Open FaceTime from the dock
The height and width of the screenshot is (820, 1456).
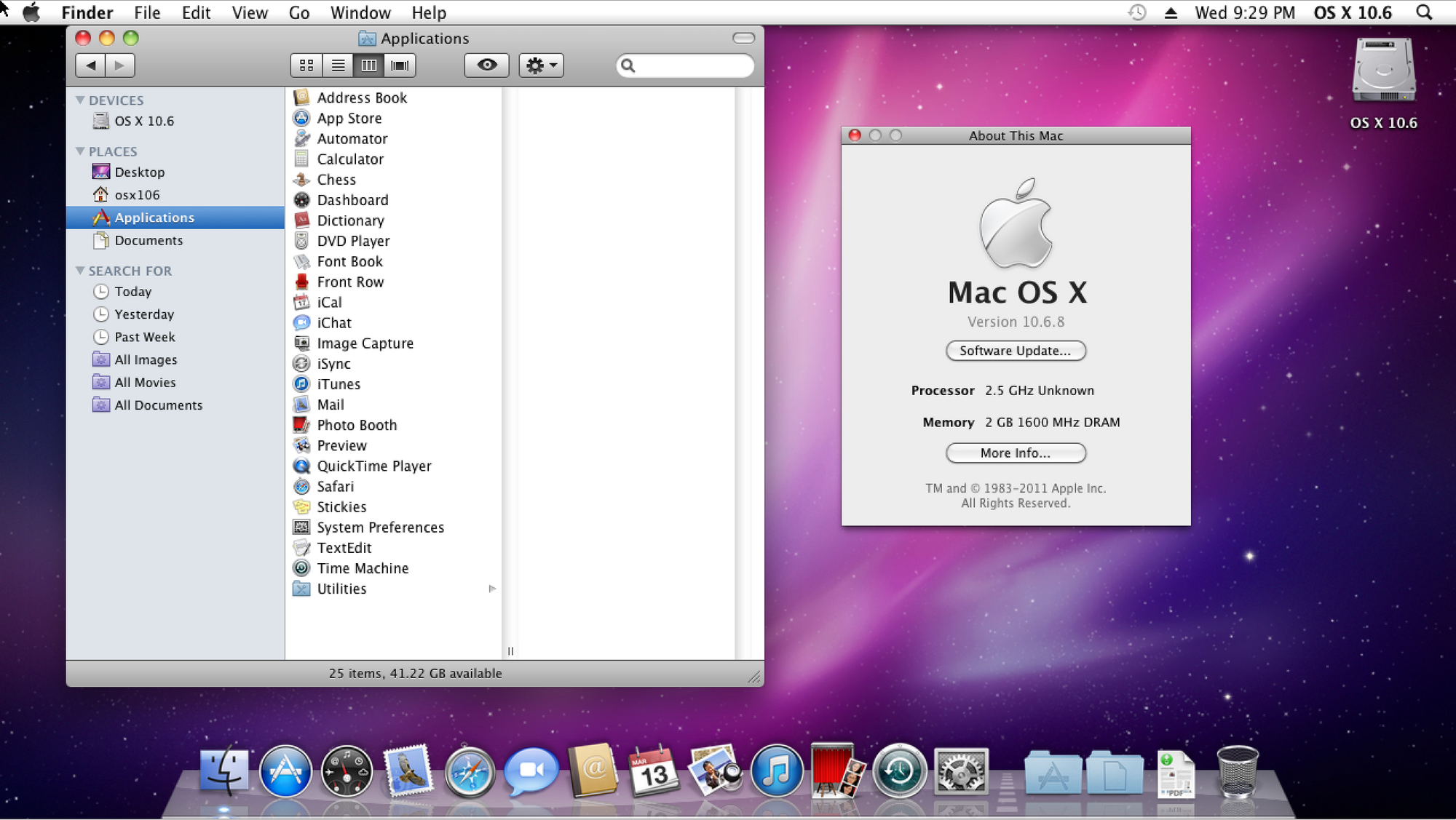click(x=530, y=770)
